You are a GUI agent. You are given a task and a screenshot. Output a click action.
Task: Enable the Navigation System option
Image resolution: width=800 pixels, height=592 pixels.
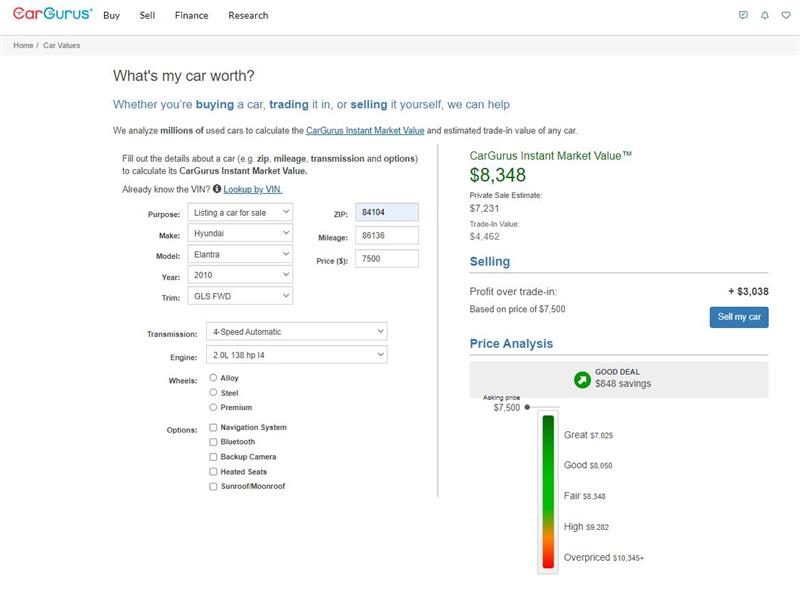(x=213, y=427)
